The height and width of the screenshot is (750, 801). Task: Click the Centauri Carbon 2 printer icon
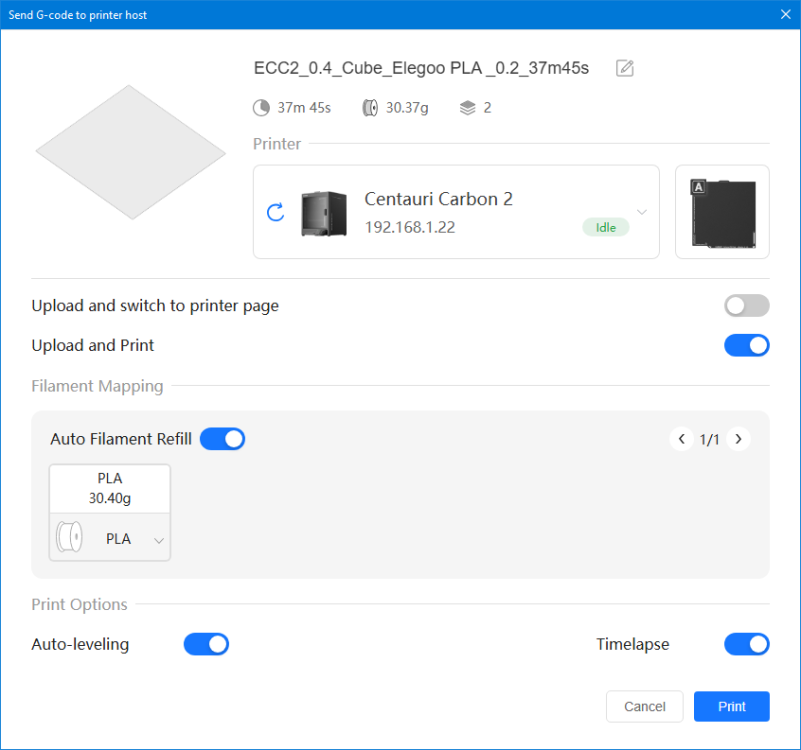(x=324, y=211)
